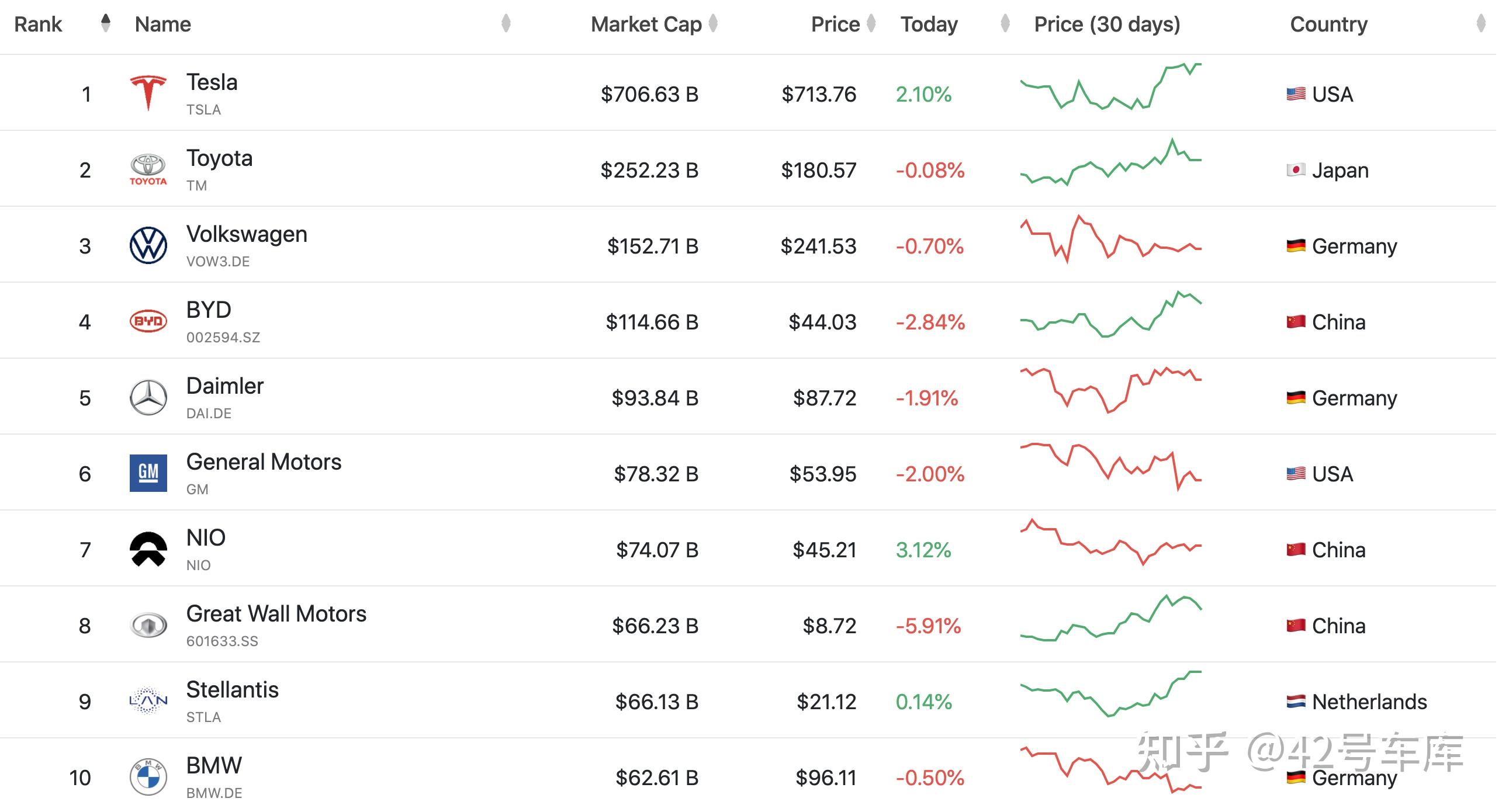Sort table by Country arrows
Image resolution: width=1502 pixels, height=812 pixels.
1481,23
